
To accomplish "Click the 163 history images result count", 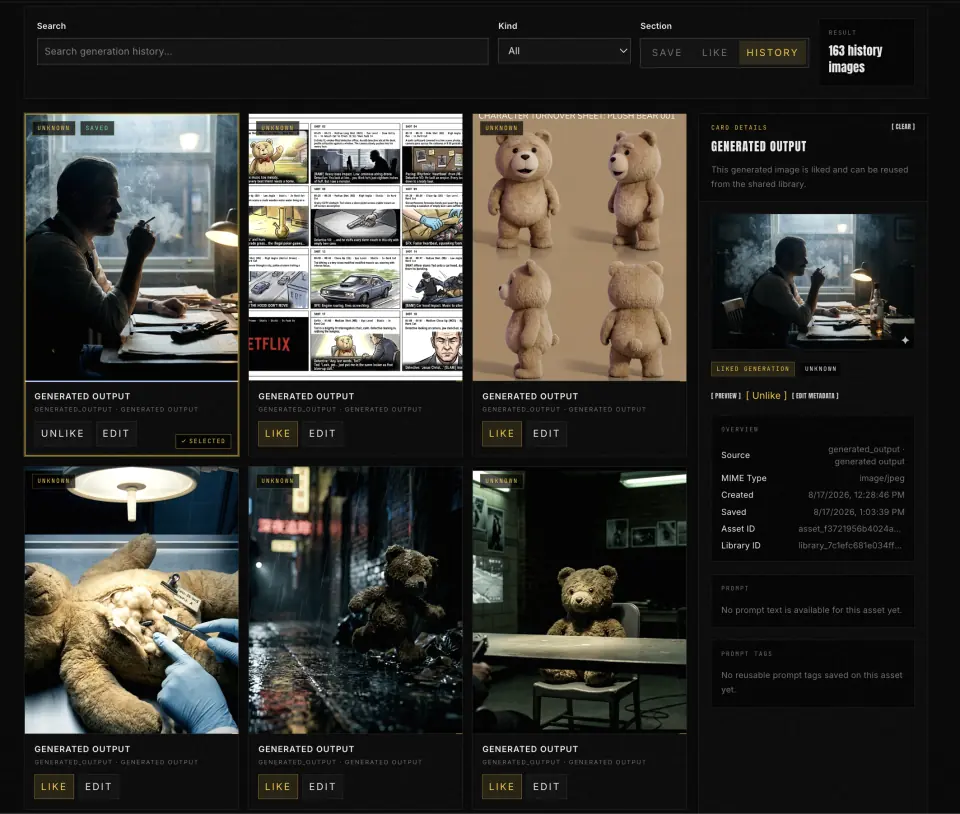I will point(855,59).
